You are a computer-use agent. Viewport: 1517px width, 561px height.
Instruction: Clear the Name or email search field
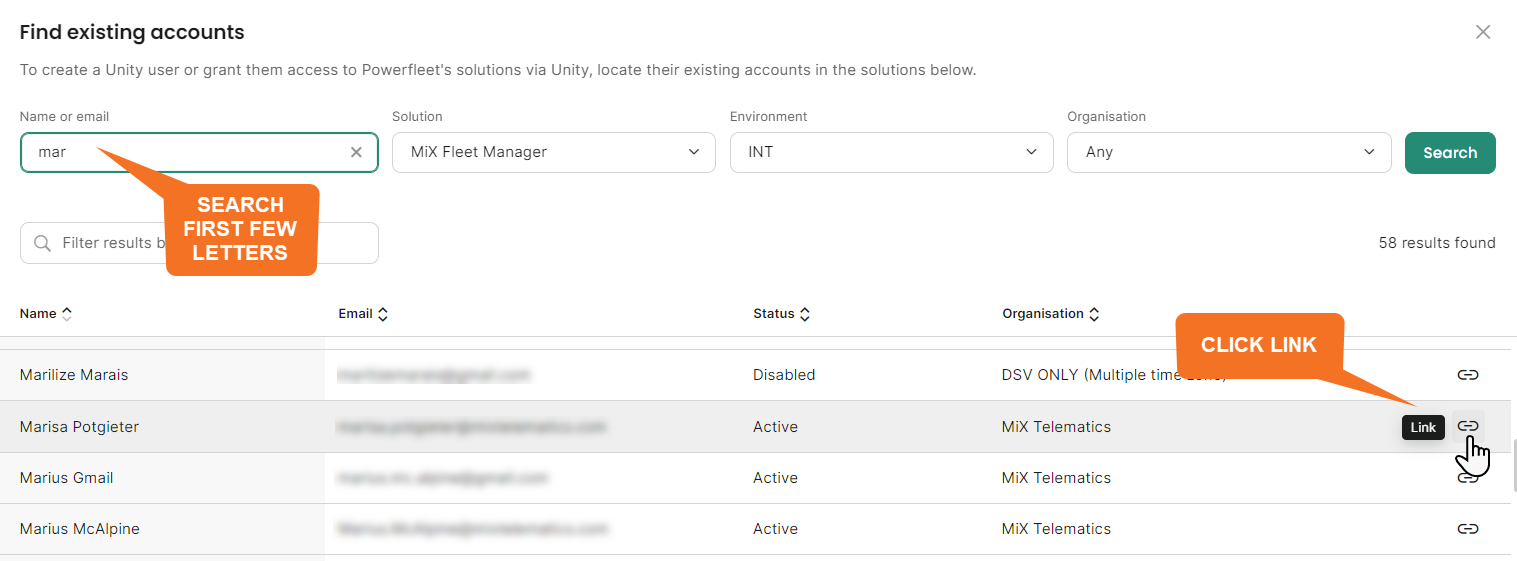point(356,153)
